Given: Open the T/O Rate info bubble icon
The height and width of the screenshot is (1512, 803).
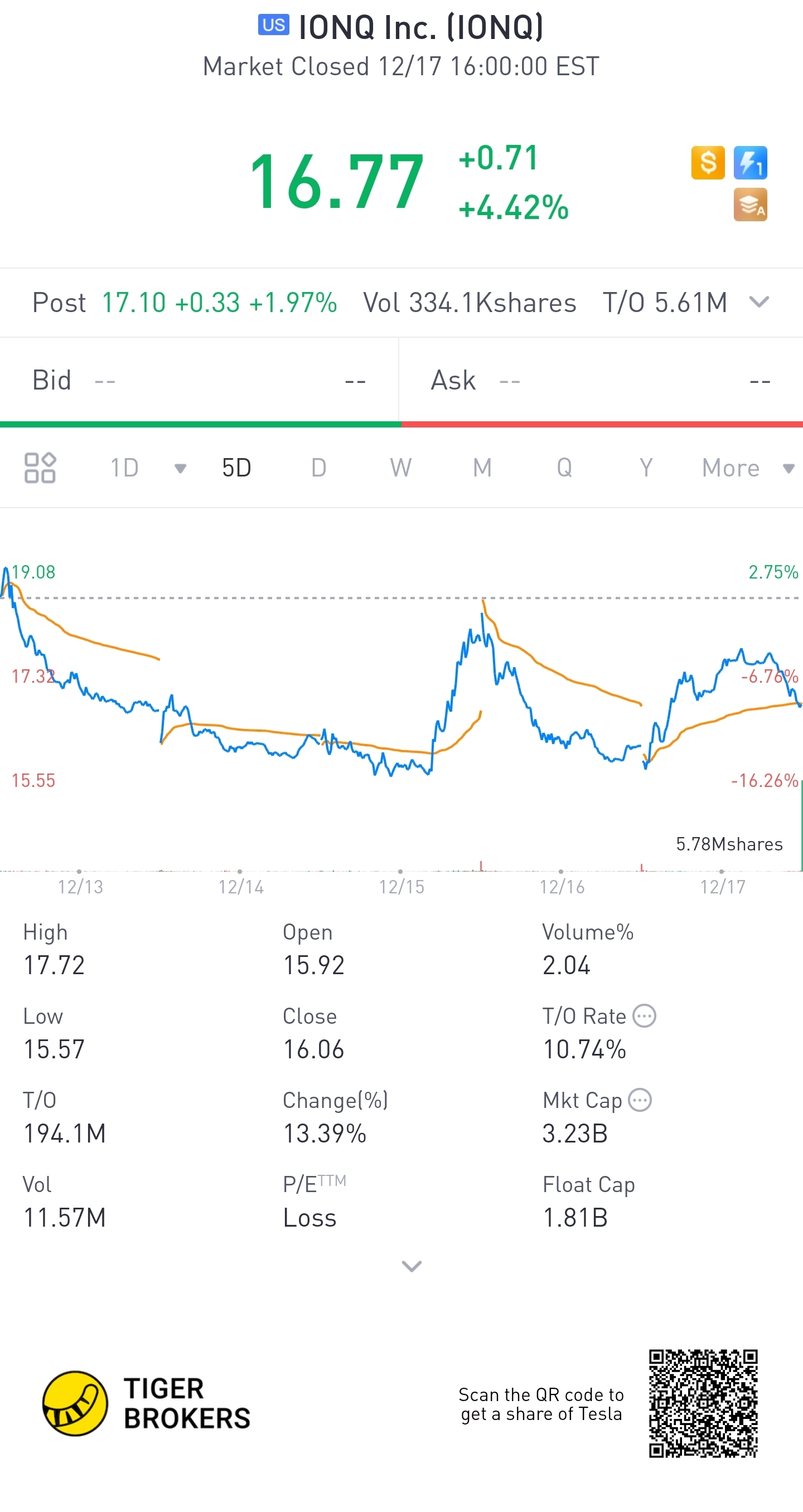Looking at the screenshot, I should coord(645,1016).
